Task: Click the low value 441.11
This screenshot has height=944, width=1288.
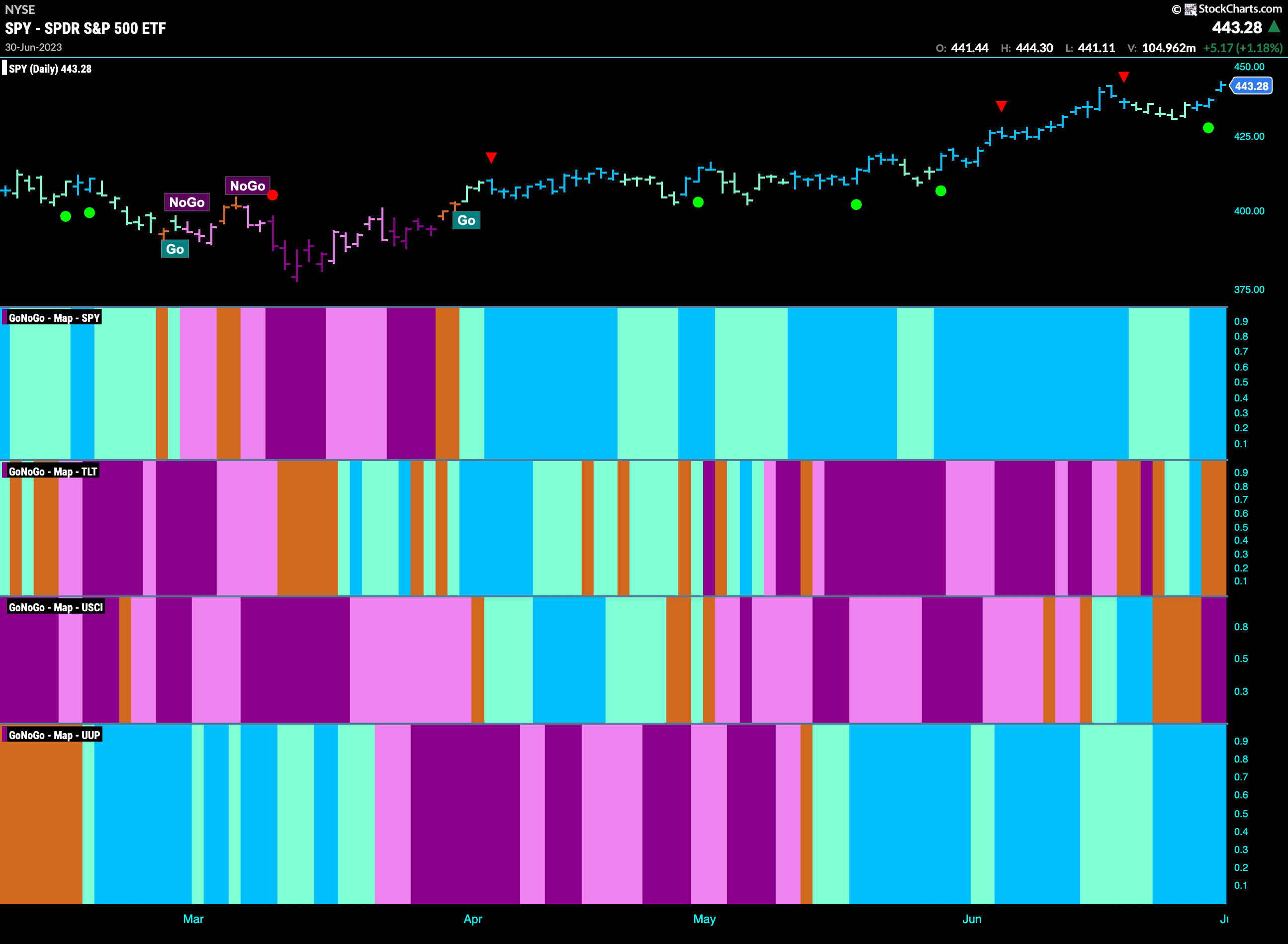Action: (1097, 48)
